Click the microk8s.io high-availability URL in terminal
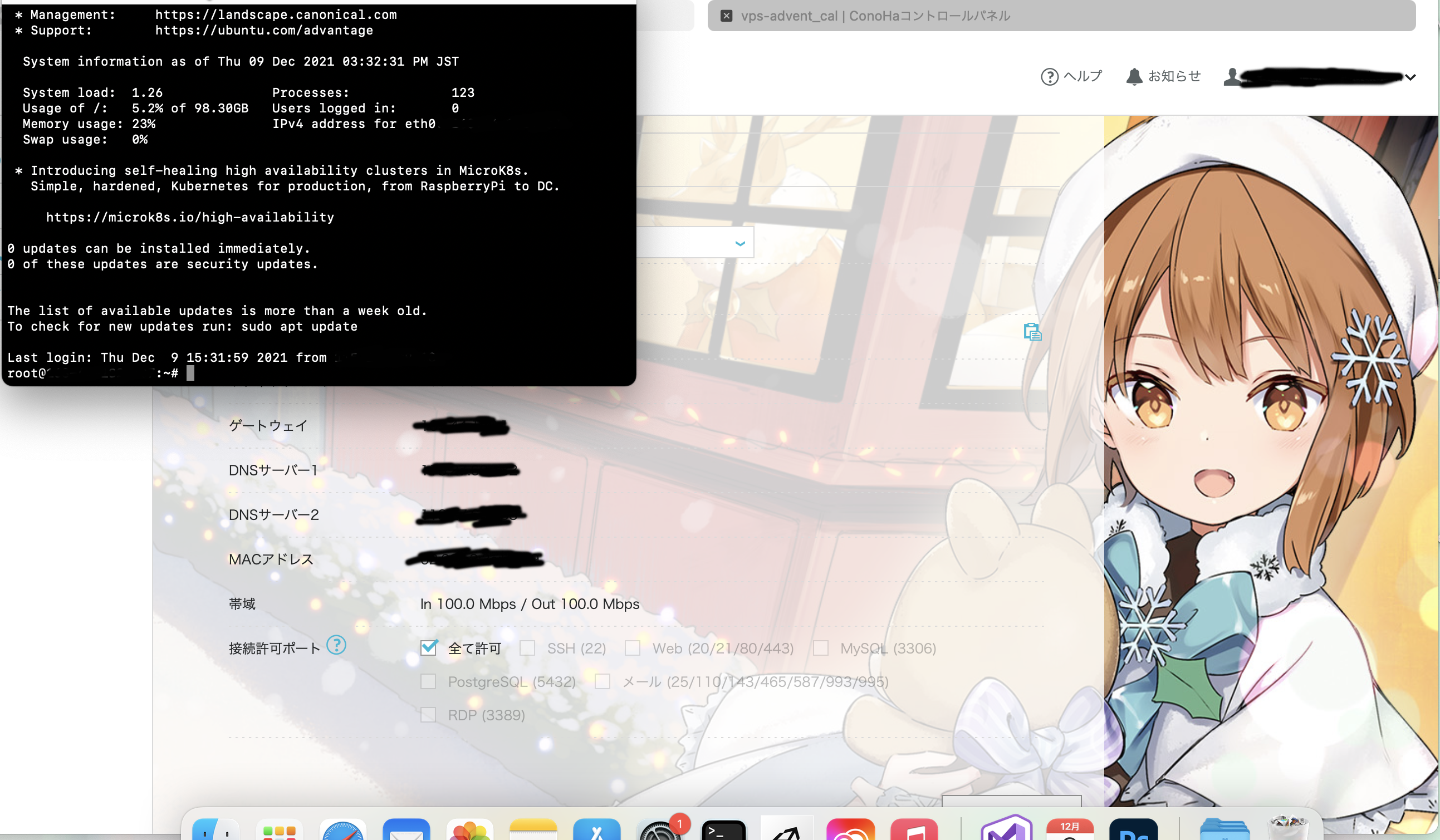 [x=190, y=217]
